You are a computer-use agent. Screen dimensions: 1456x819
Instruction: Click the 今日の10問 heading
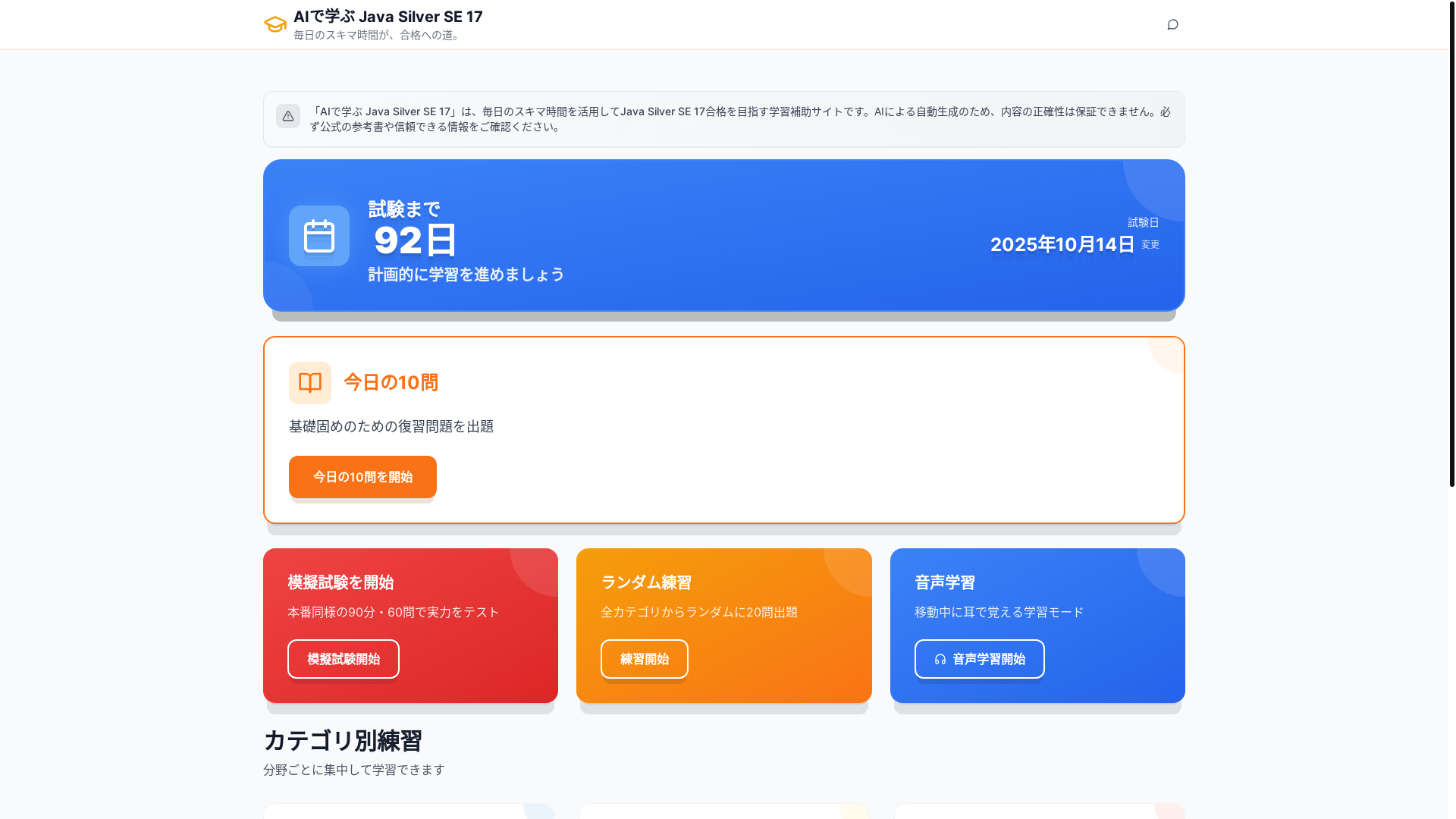(x=391, y=383)
